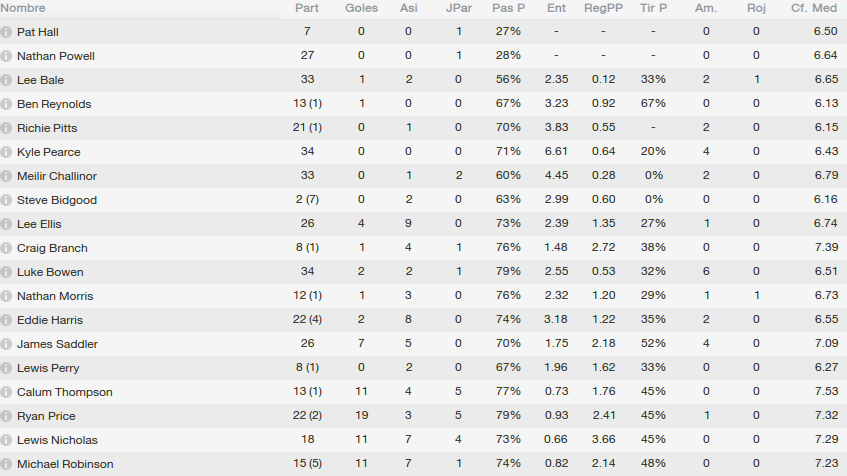
Task: Sort by the Part column header
Action: coord(307,8)
